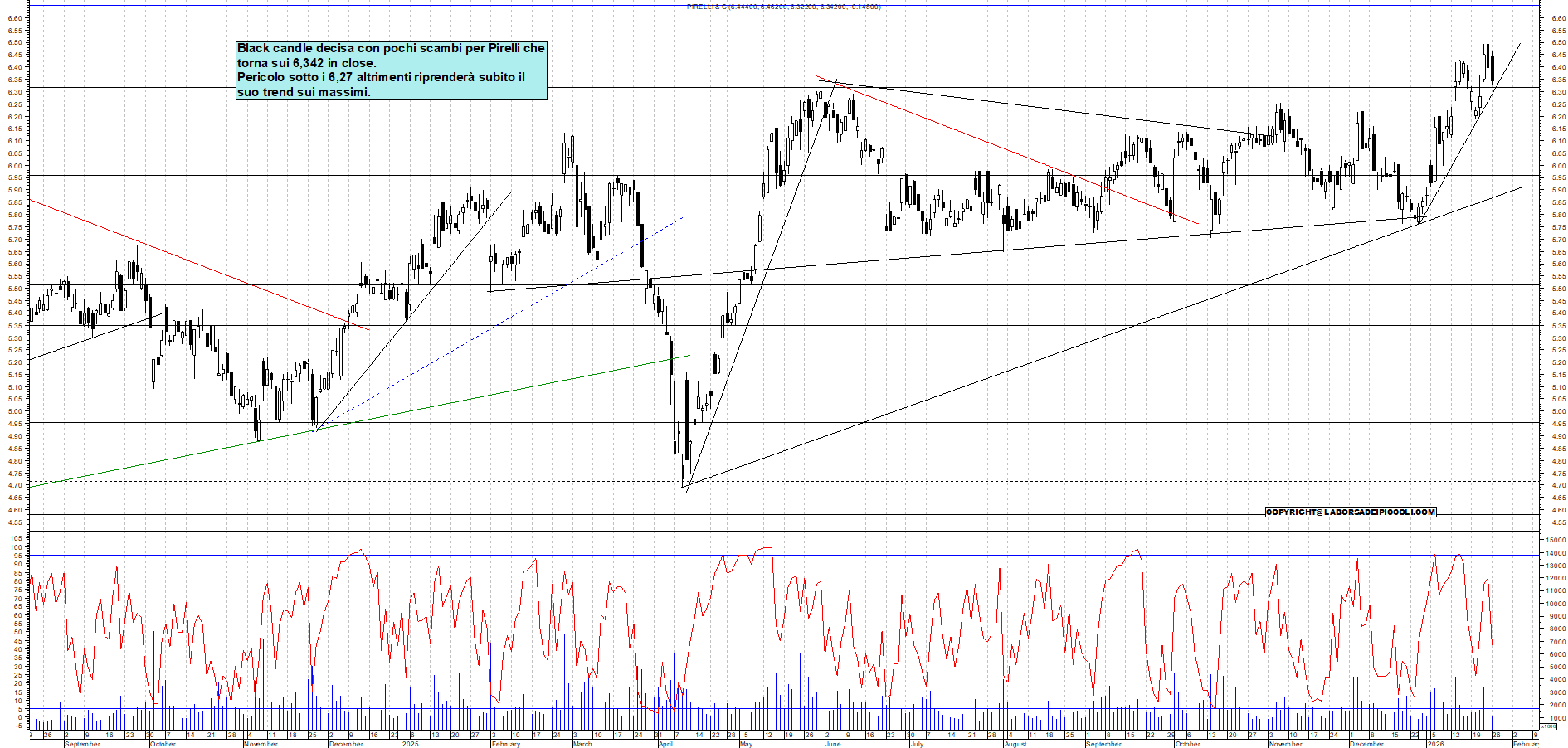Click the 2026 year label on time axis
Image resolution: width=1568 pixels, height=748 pixels.
pos(1434,744)
